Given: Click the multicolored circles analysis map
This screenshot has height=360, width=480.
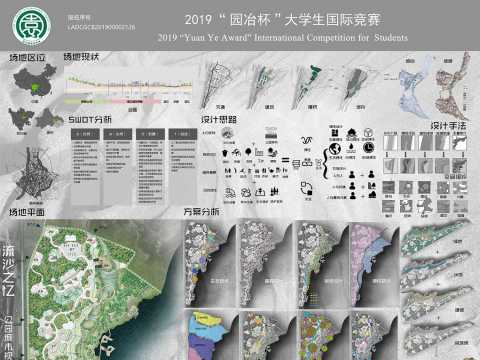Looking at the screenshot, I should pos(321,336).
